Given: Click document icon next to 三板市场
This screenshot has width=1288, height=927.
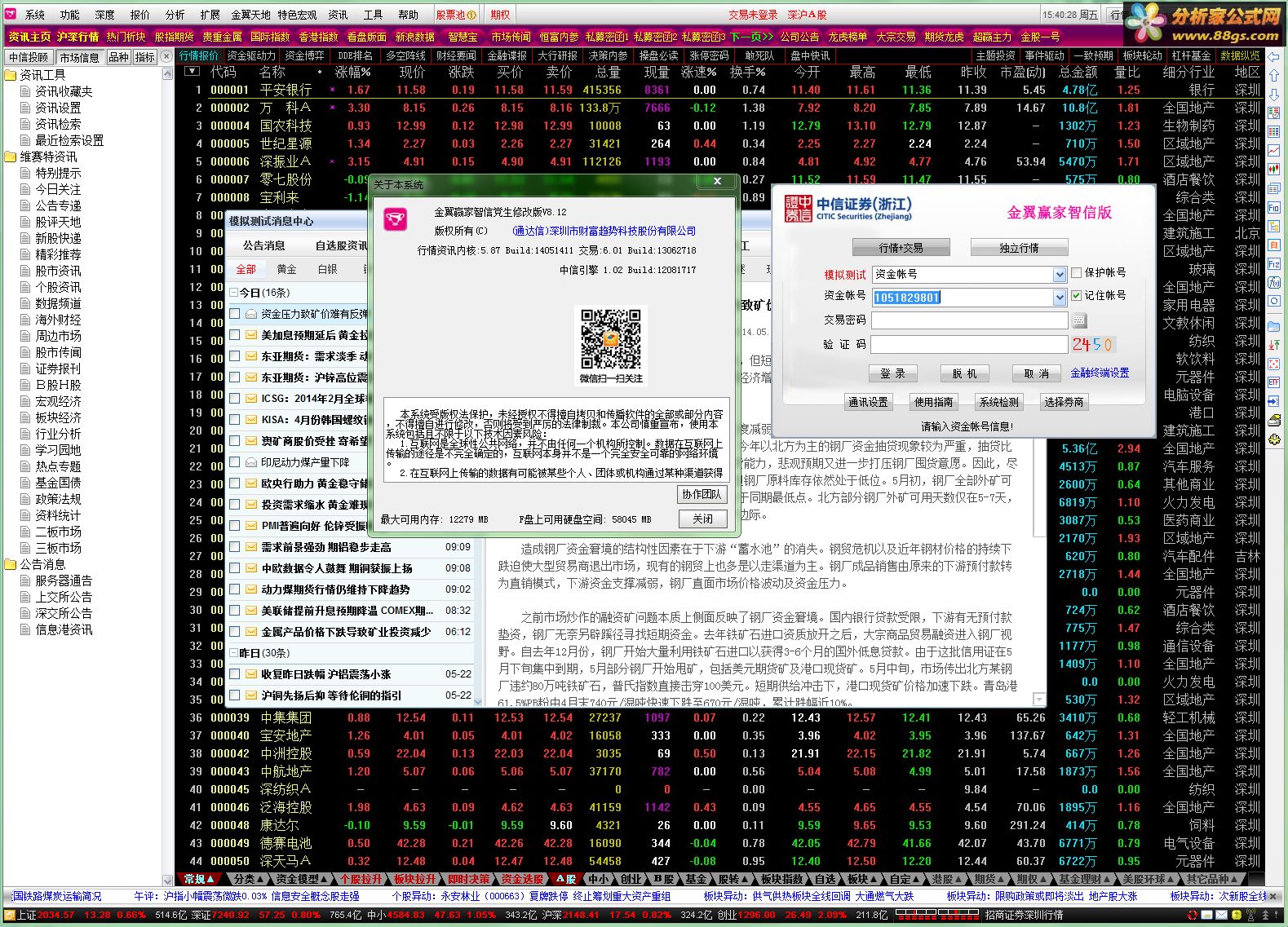Looking at the screenshot, I should tap(26, 548).
